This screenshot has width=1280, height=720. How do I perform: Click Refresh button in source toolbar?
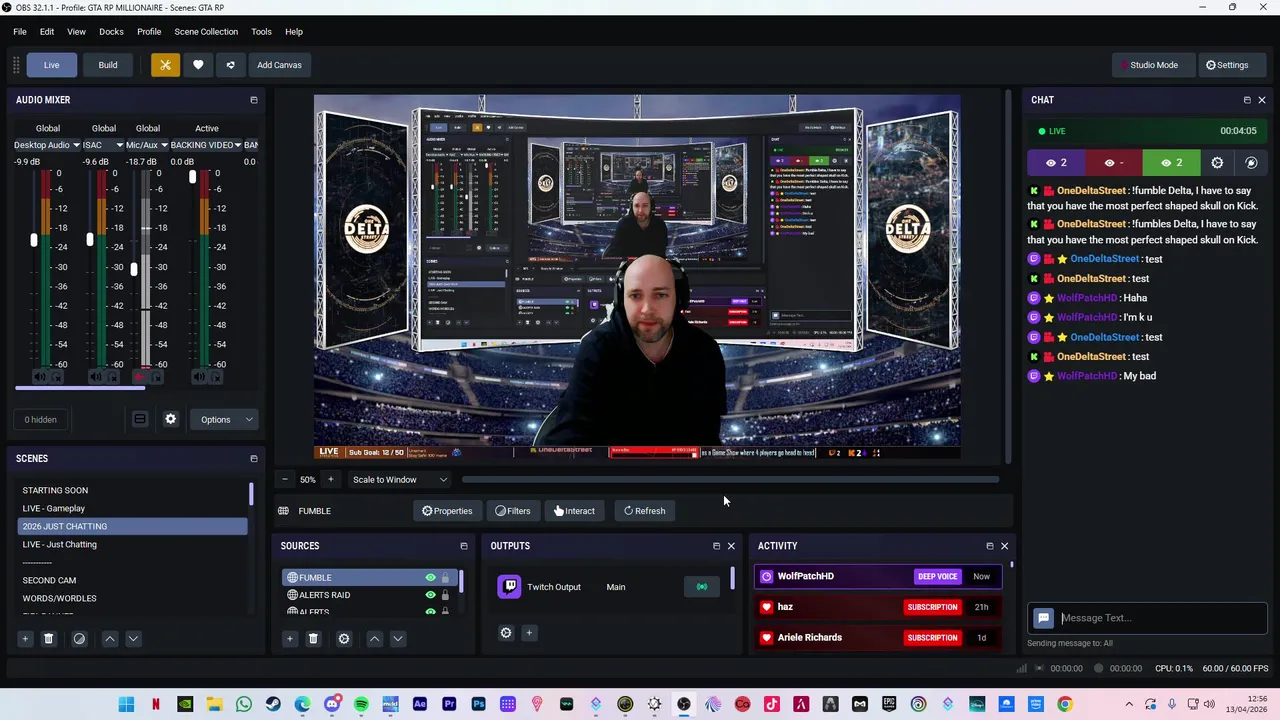point(645,511)
